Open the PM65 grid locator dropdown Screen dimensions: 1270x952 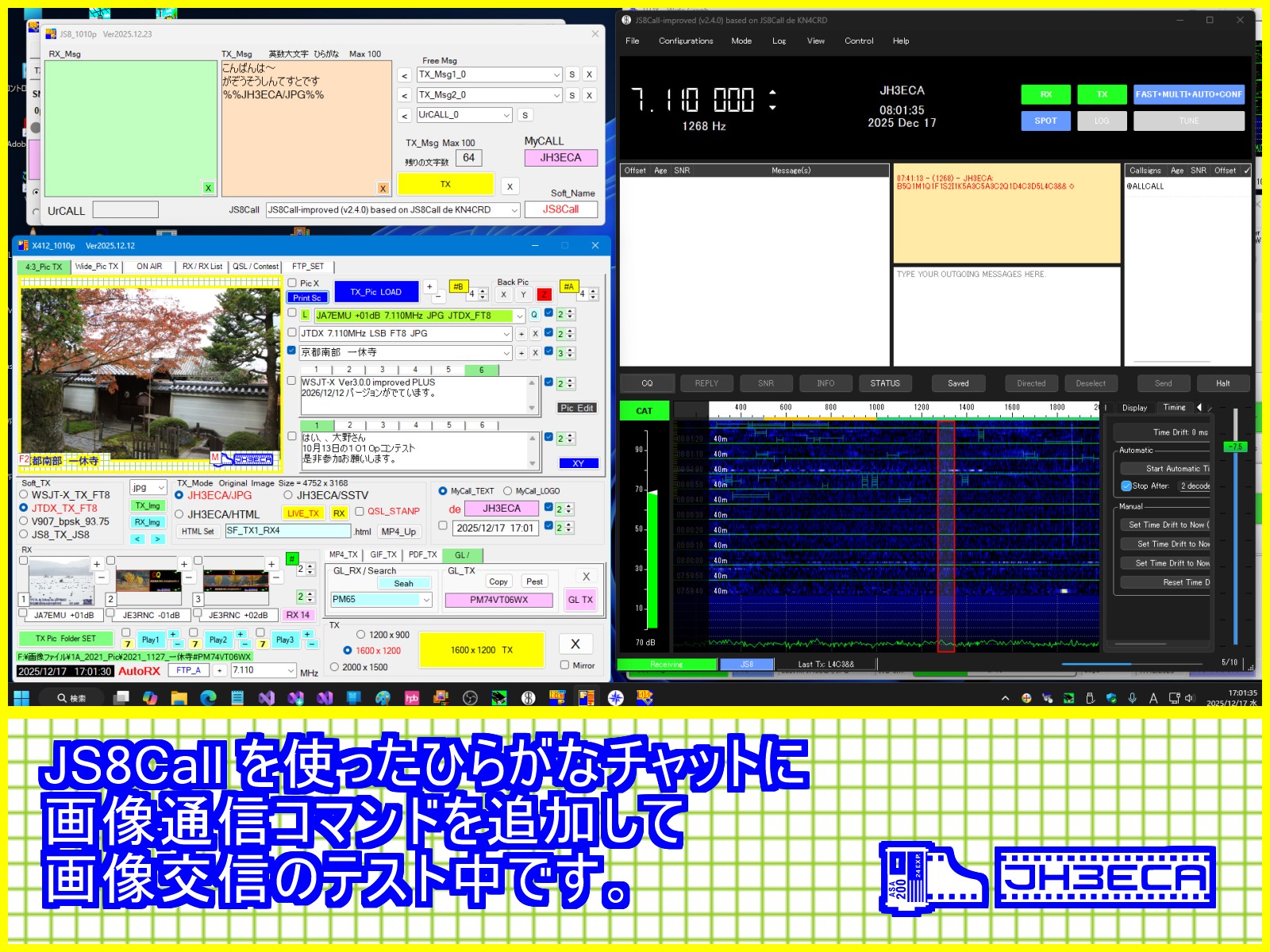[426, 600]
